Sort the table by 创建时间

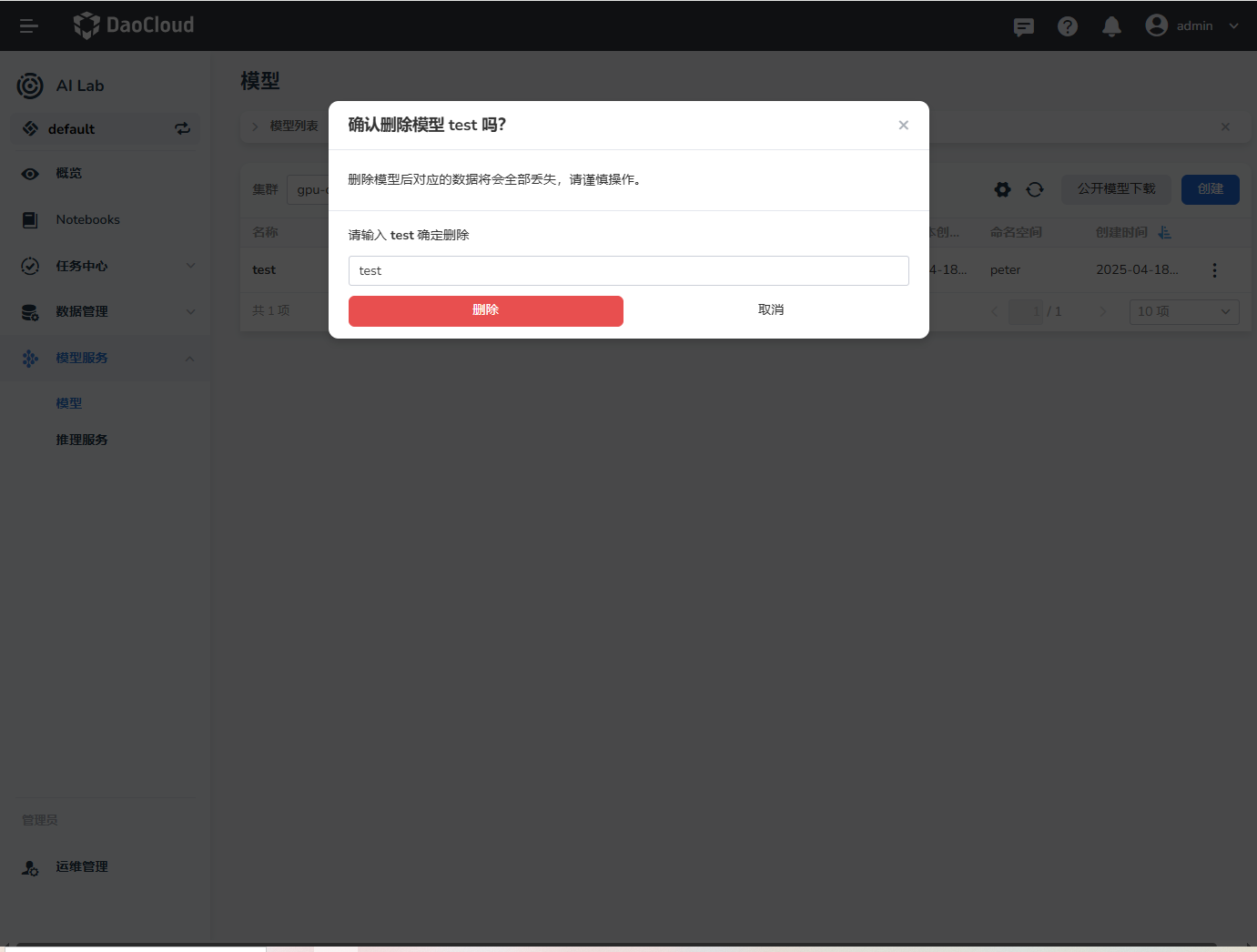pyautogui.click(x=1165, y=232)
